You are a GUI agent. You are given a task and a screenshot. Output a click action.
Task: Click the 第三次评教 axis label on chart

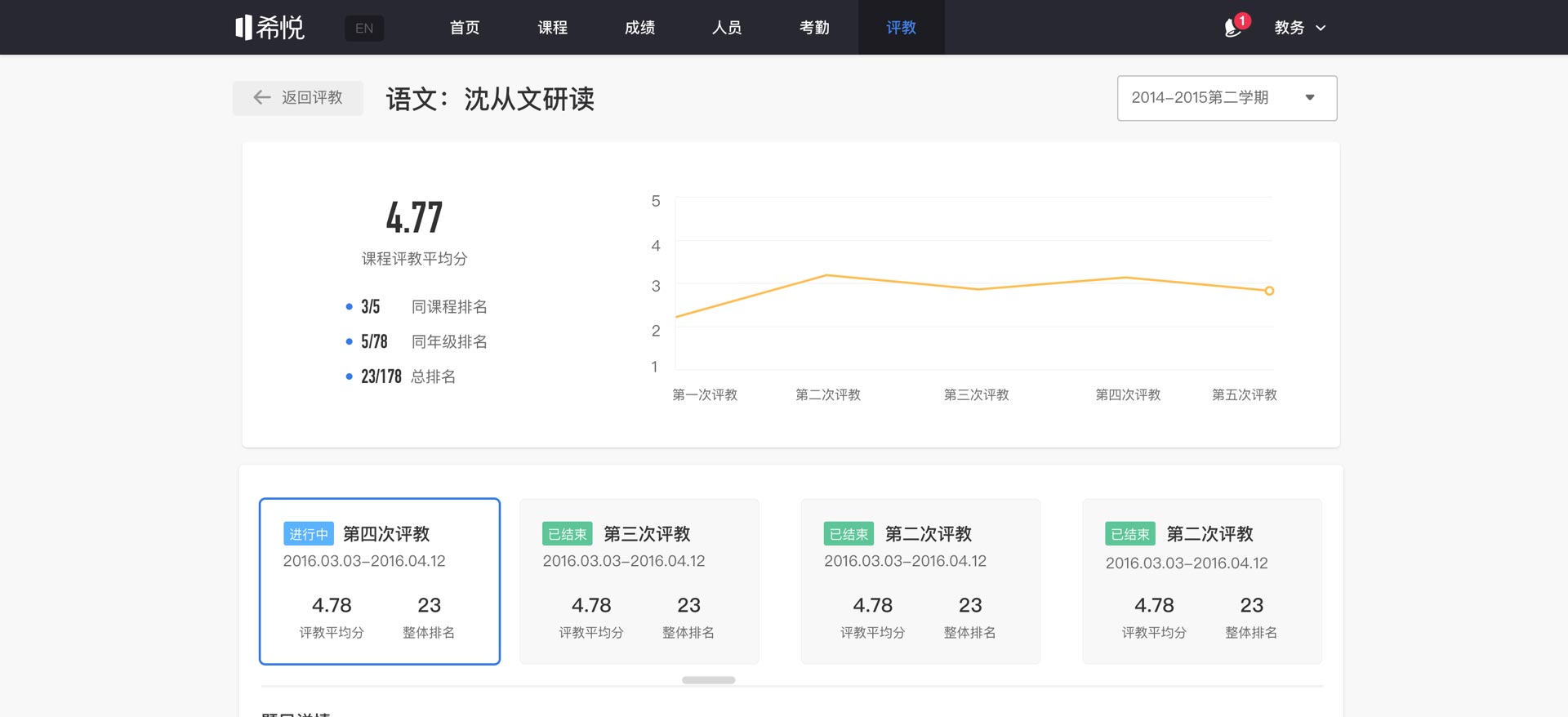[977, 395]
